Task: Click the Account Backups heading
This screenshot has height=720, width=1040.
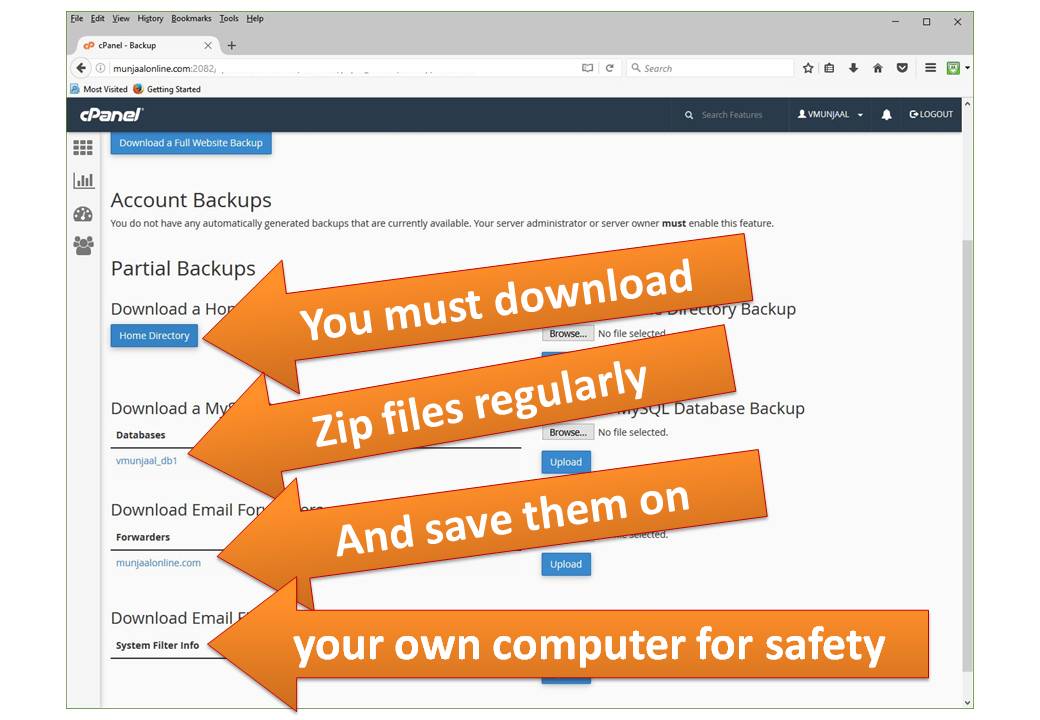Action: pos(191,200)
